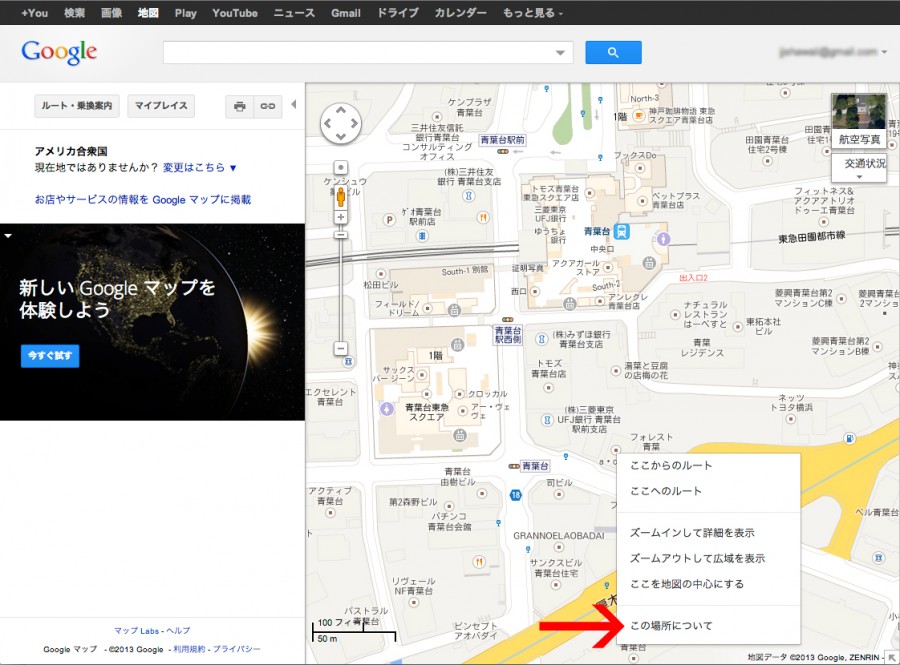Screen dimensions: 900x665
Task: Expand the 交通状況 traffic dropdown
Action: pyautogui.click(x=859, y=168)
